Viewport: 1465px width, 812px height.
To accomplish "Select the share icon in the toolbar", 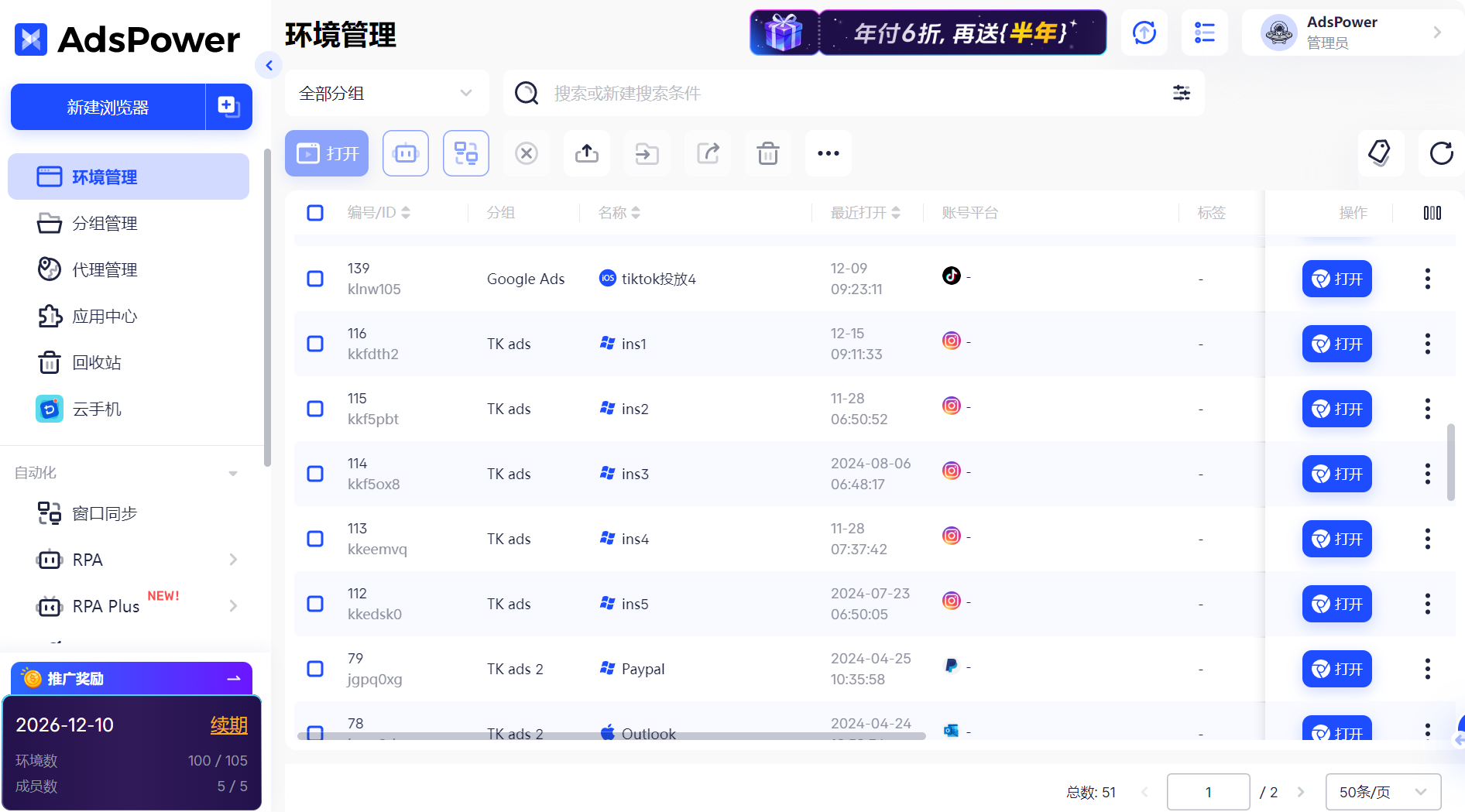I will pos(707,153).
